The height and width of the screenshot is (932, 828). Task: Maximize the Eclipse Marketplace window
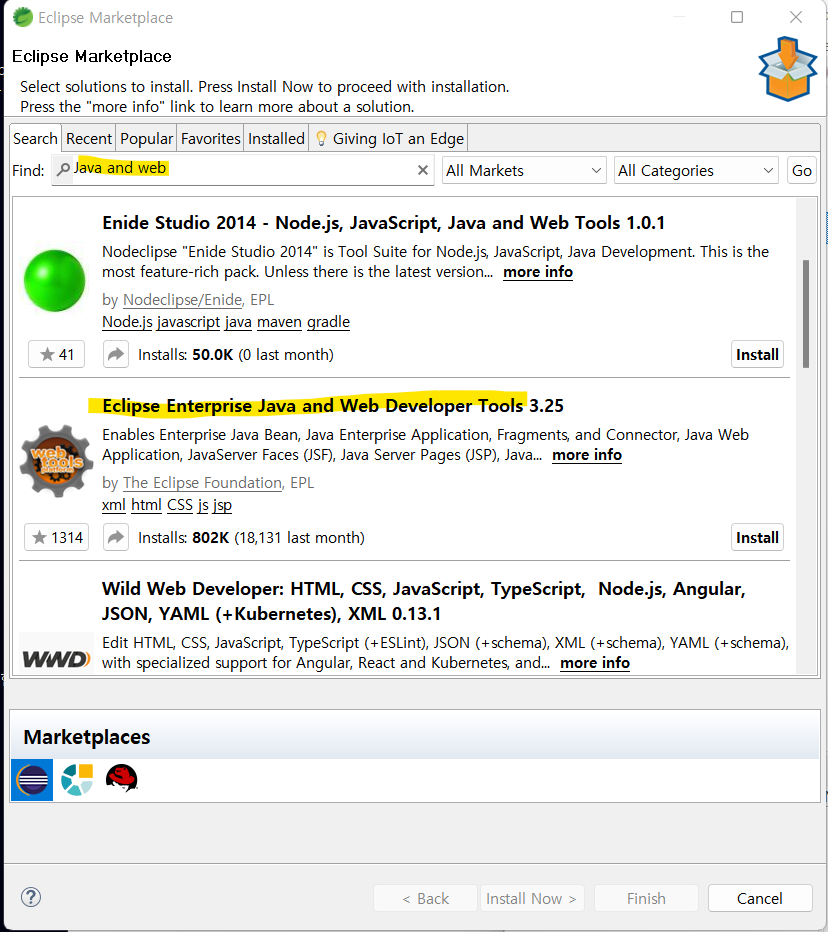pyautogui.click(x=737, y=17)
